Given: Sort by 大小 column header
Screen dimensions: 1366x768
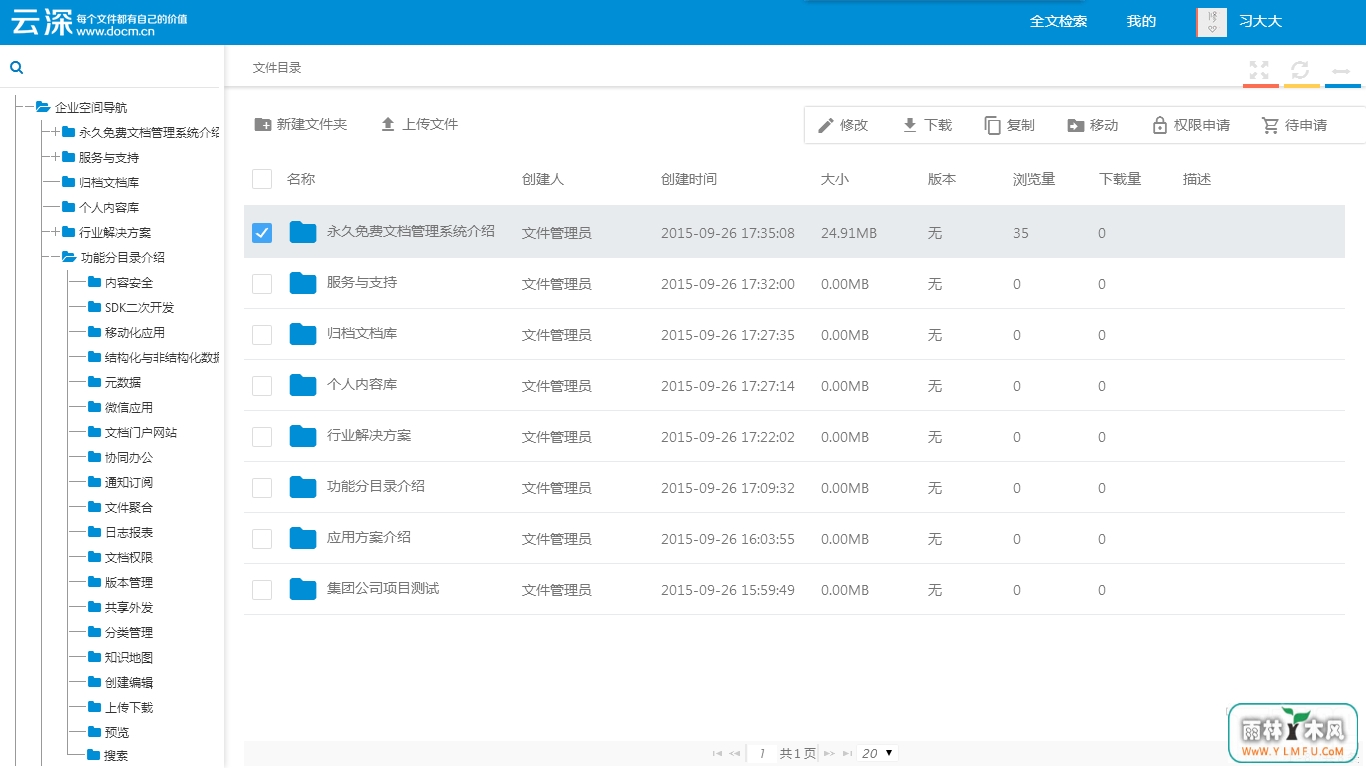Looking at the screenshot, I should 835,179.
